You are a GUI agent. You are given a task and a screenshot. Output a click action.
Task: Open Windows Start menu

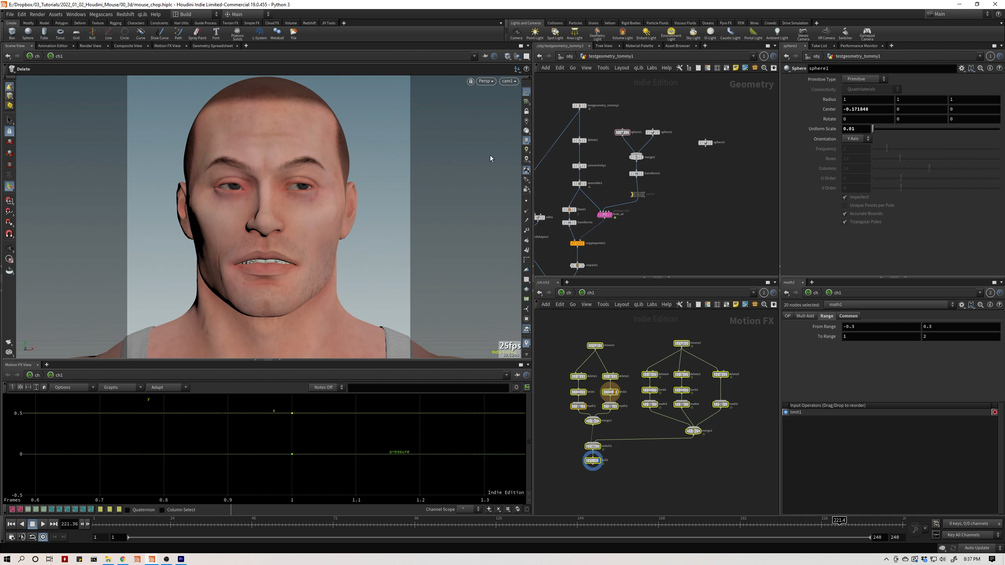click(x=6, y=559)
